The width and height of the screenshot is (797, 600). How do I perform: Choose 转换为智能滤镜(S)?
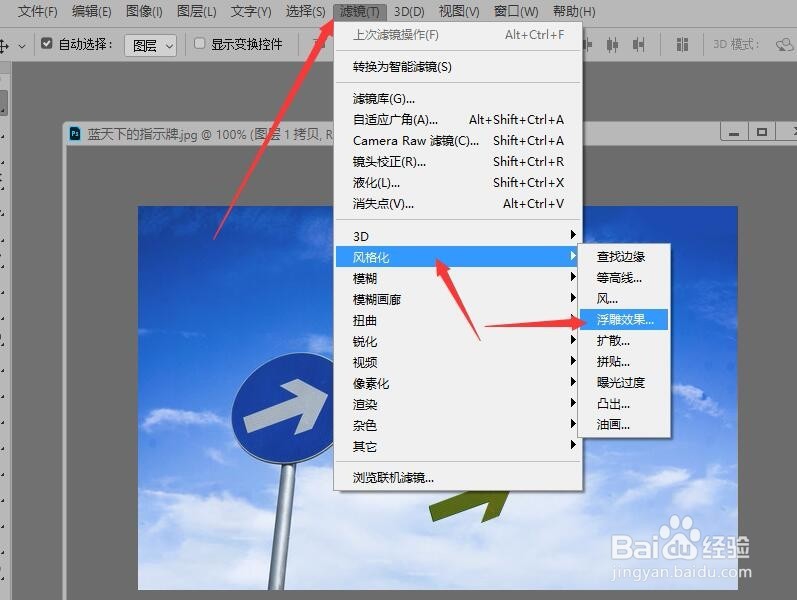pyautogui.click(x=458, y=67)
